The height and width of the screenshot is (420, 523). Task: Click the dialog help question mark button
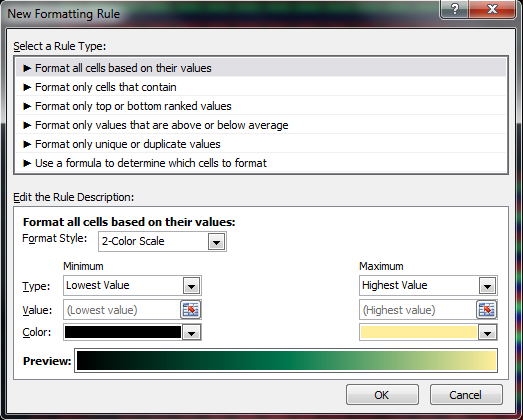(455, 9)
